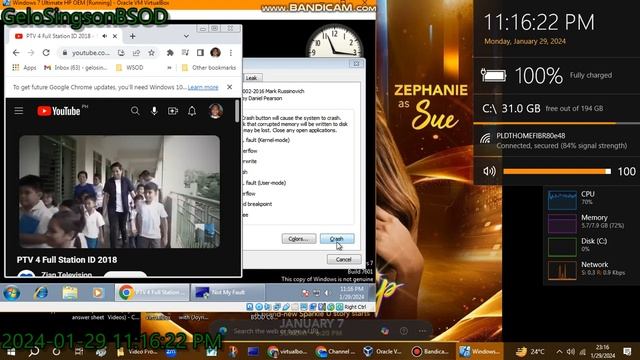Adjust the volume 100 slider
The height and width of the screenshot is (360, 640).
(557, 171)
